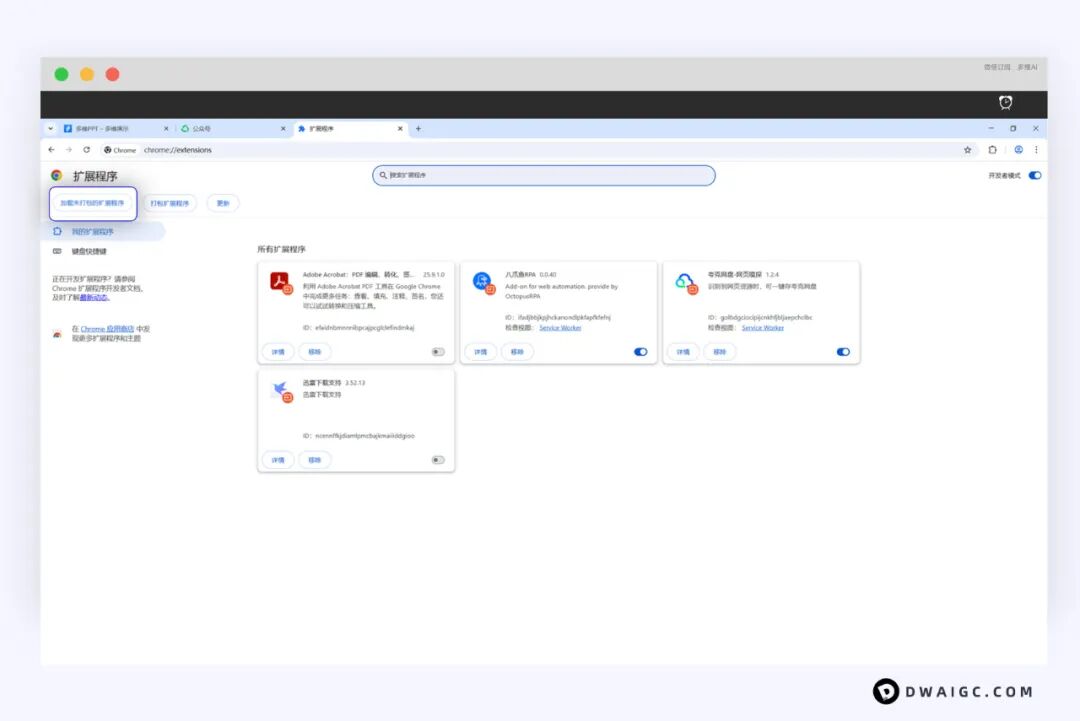This screenshot has height=721, width=1080.
Task: Click 移除 on the 迅雷下载支持 card
Action: pos(315,460)
